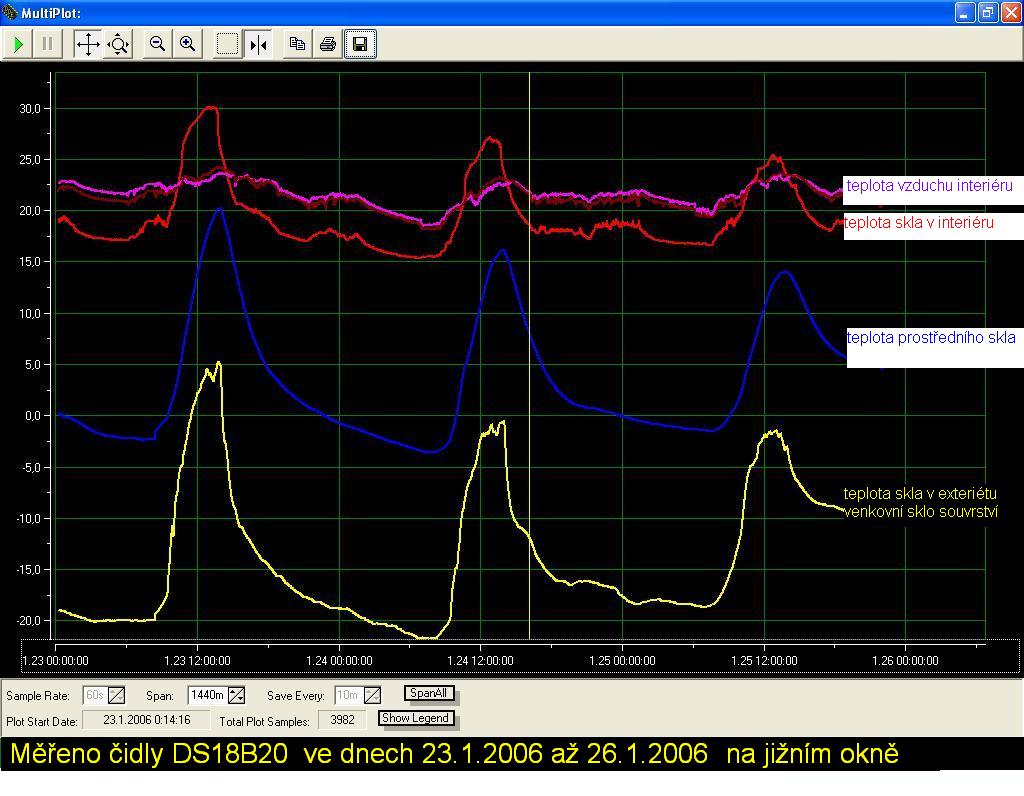
Task: Click the Save Every spinner control
Action: pos(372,695)
